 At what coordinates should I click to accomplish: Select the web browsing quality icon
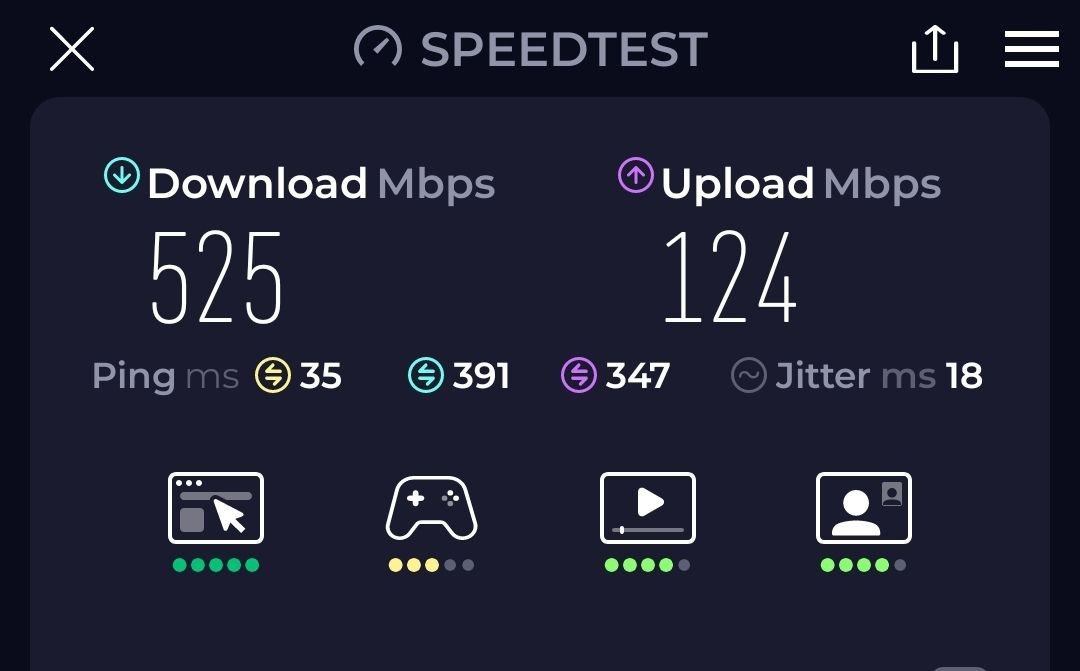(x=216, y=508)
